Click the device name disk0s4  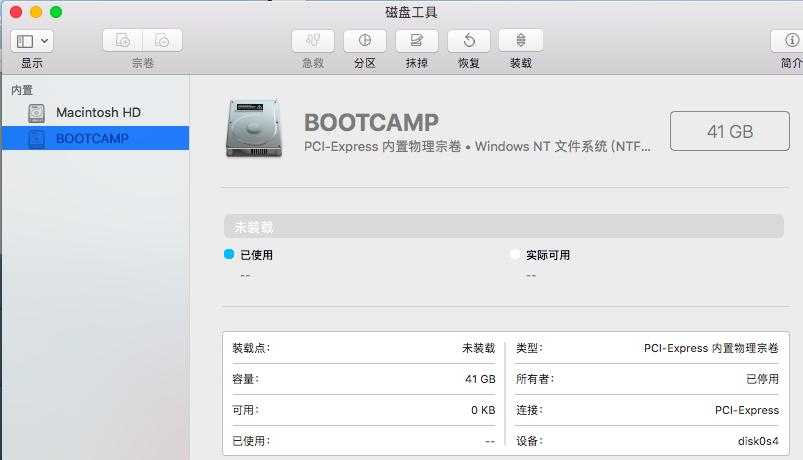coord(758,441)
